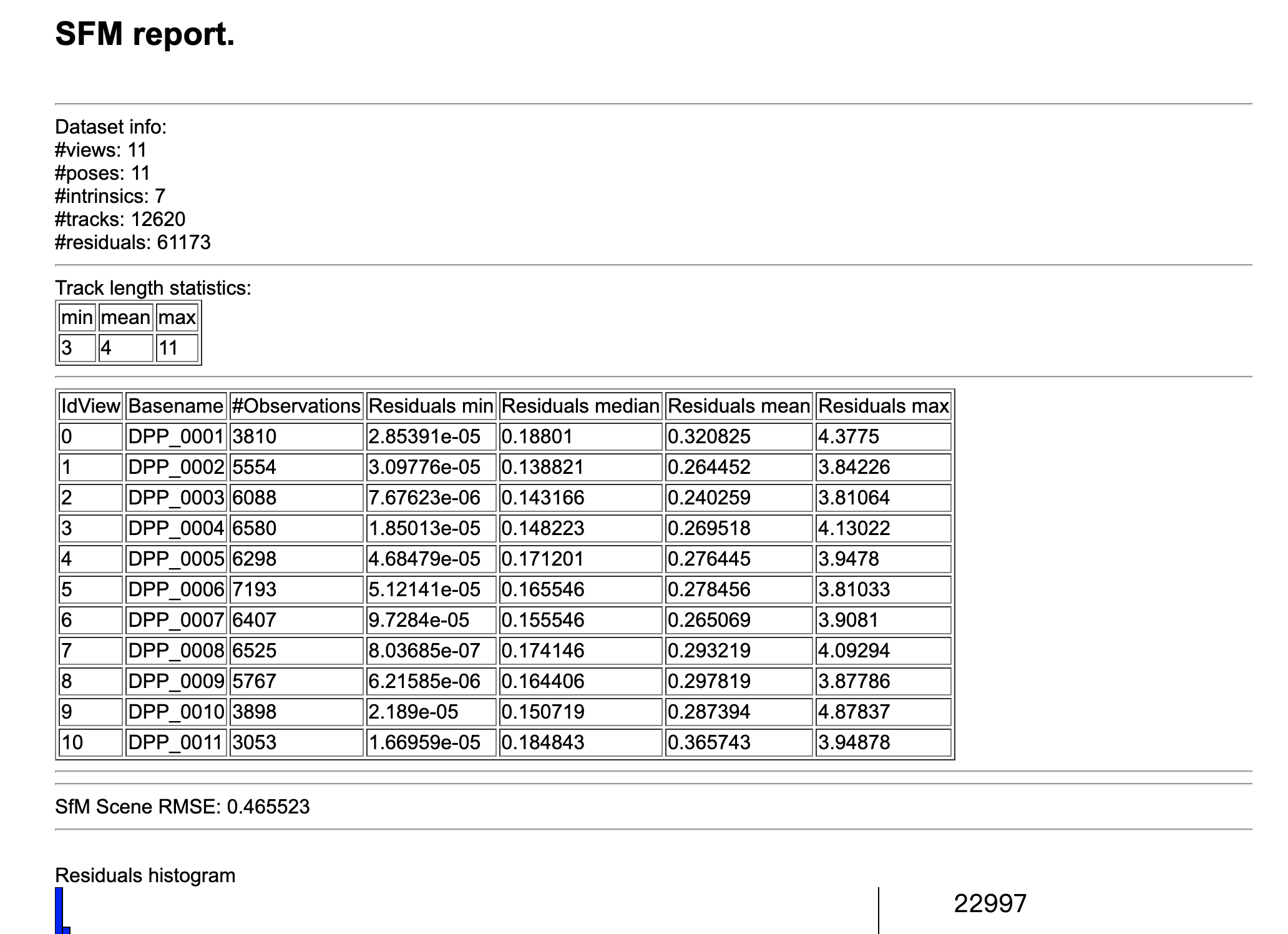Screen dimensions: 1288x934
Task: Click the DPP_0001 basename cell
Action: click(175, 436)
